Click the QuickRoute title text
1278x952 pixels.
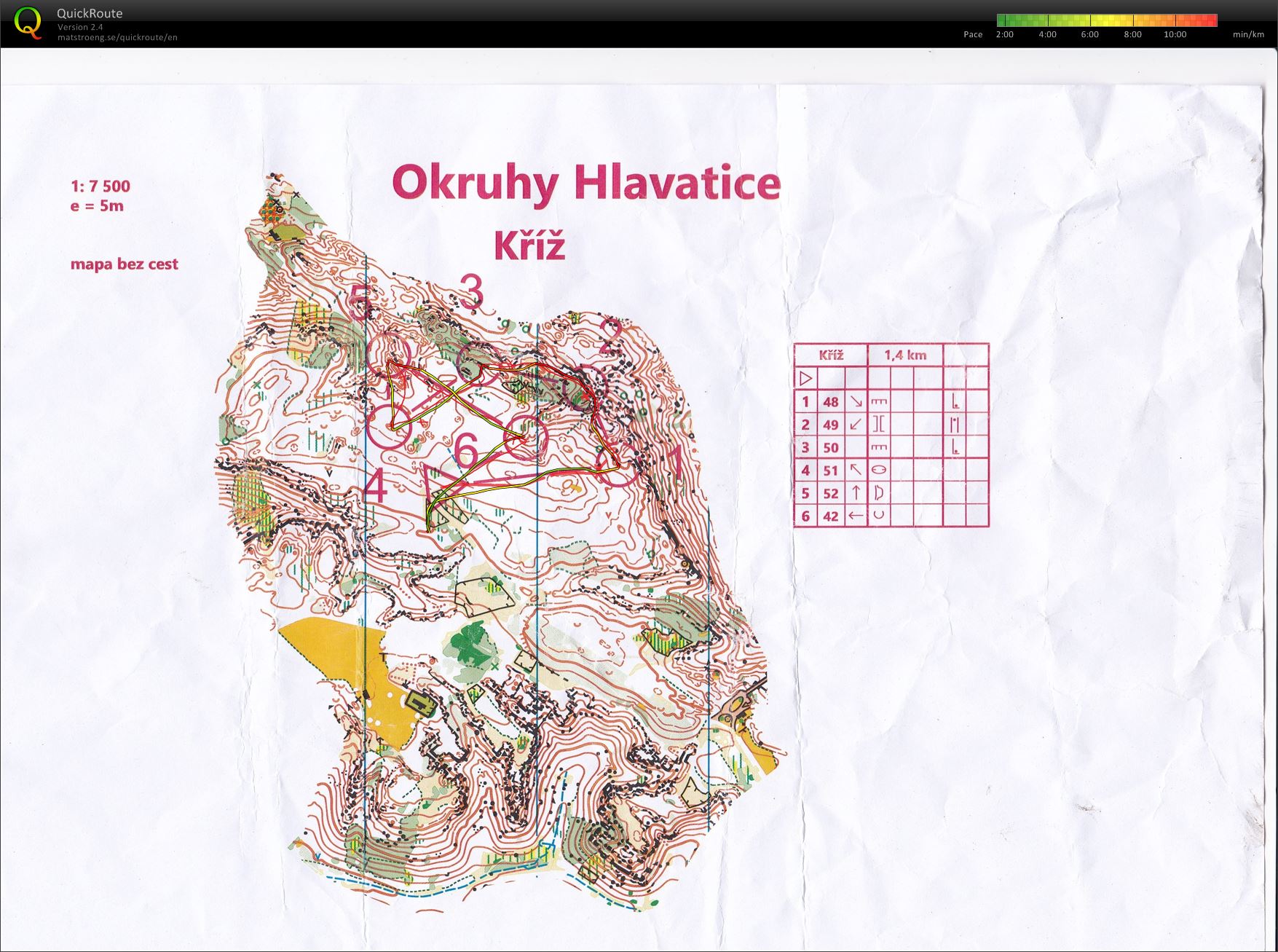(x=90, y=13)
